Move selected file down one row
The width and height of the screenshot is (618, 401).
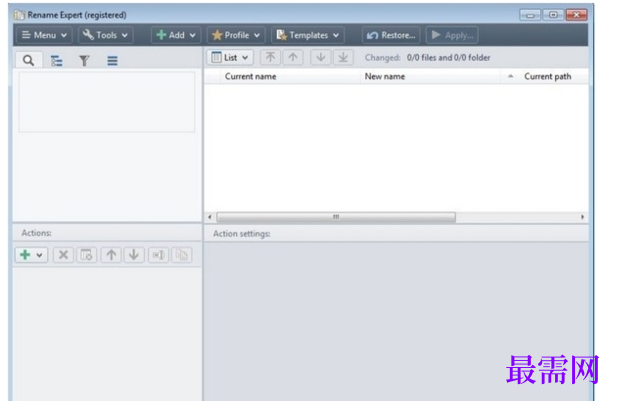(x=320, y=58)
